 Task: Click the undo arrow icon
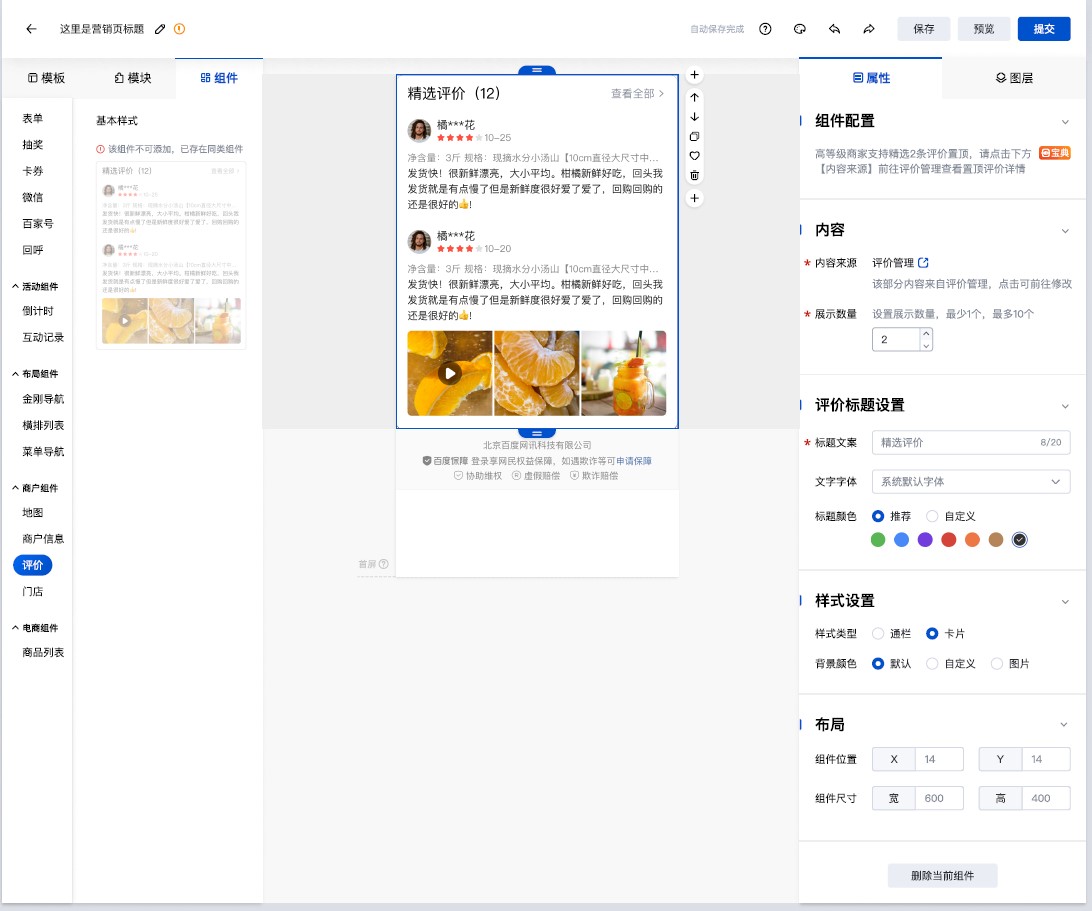834,29
